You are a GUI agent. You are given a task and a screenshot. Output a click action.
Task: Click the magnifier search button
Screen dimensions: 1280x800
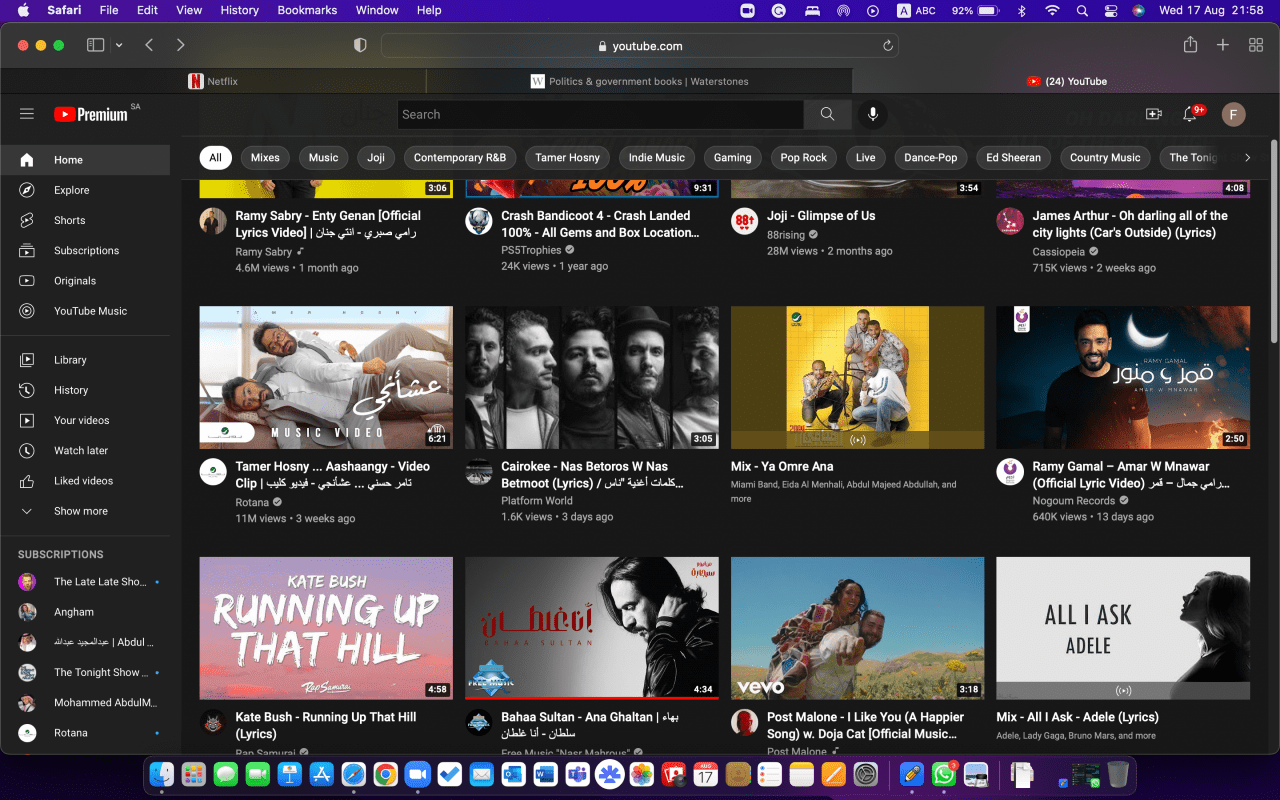coord(827,114)
